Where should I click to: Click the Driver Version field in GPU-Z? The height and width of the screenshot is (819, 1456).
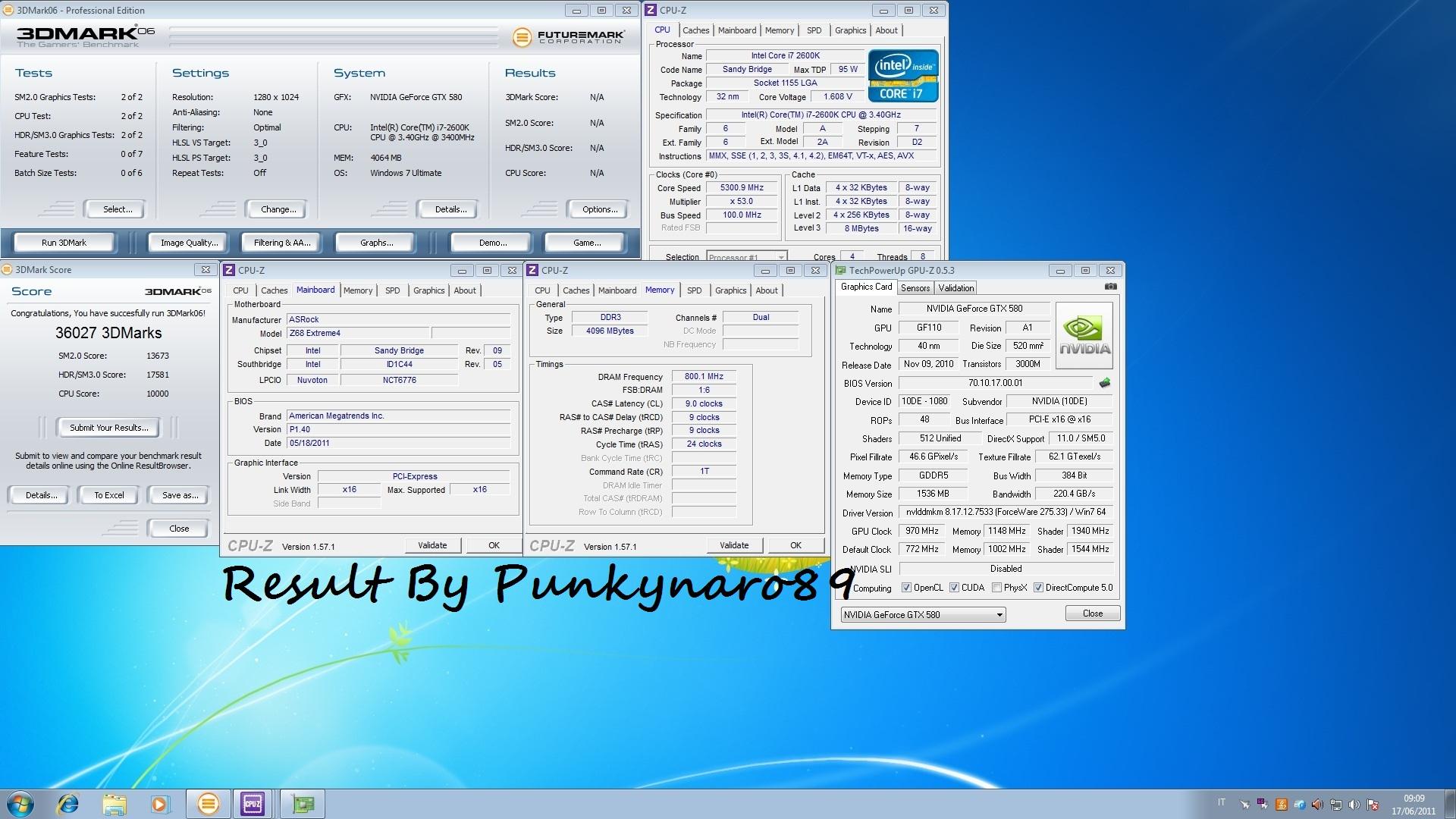1006,512
